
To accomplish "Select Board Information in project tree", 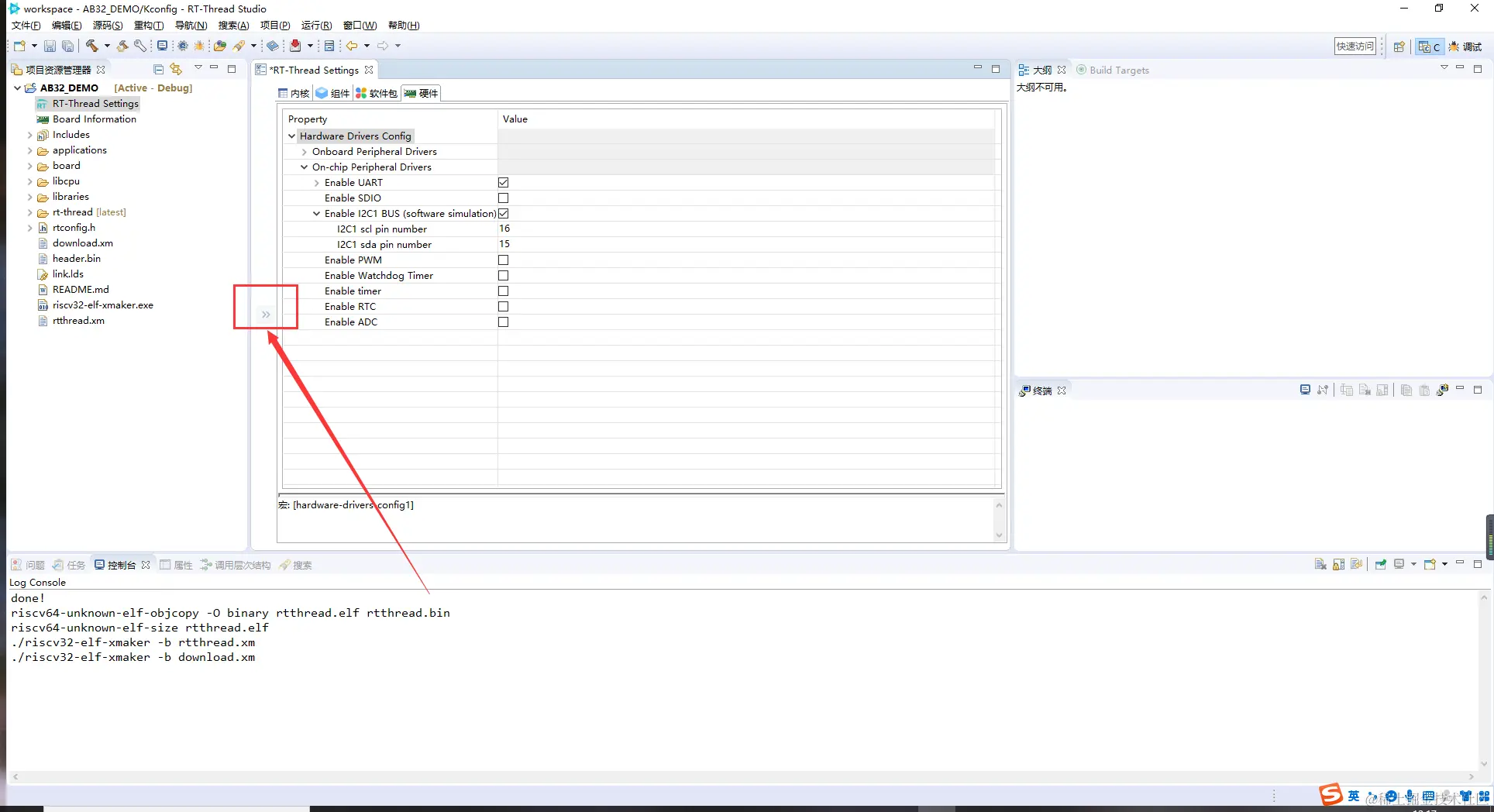I will [x=95, y=119].
